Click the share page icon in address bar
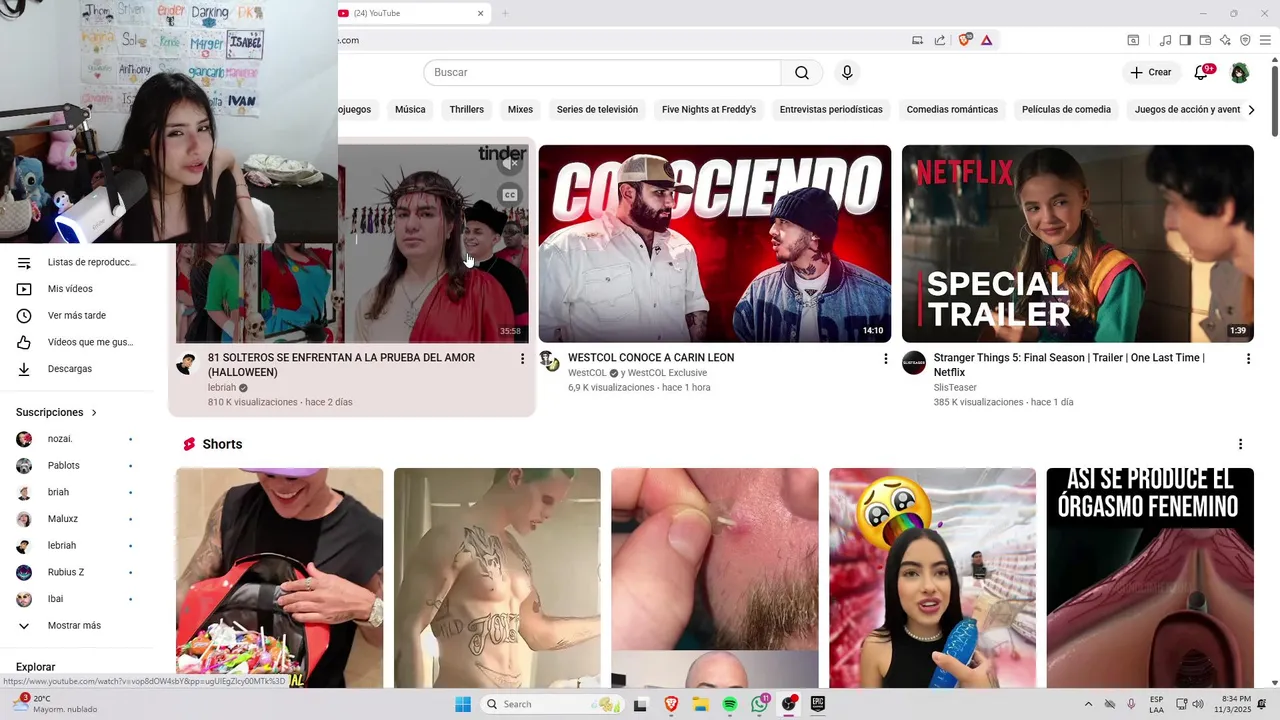This screenshot has width=1280, height=720. pos(940,40)
